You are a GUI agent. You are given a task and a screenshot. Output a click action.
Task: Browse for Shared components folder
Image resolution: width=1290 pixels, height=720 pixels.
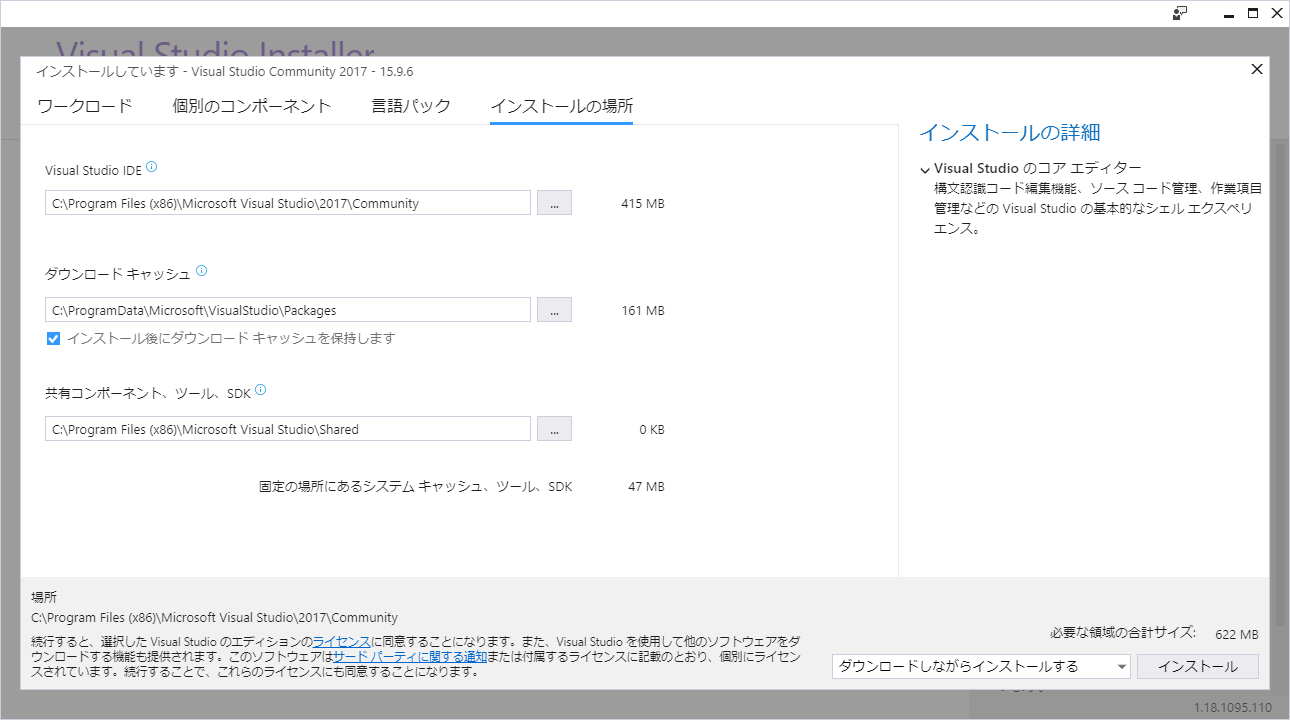pos(554,429)
